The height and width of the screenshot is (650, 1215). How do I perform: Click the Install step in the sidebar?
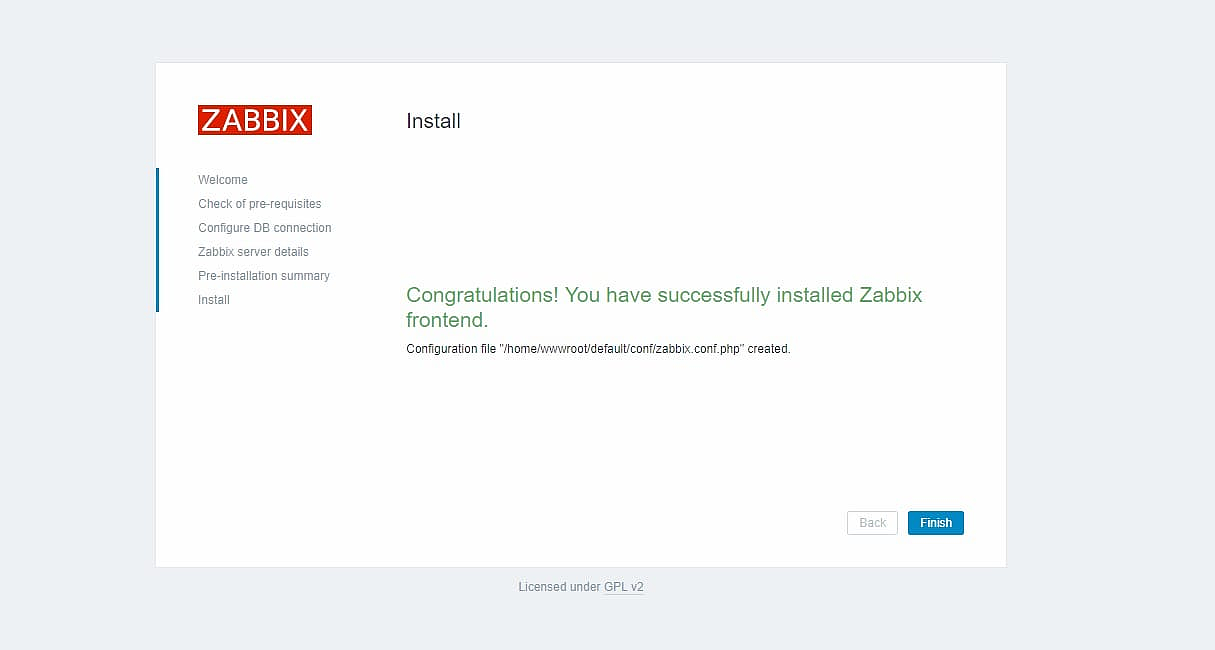pos(214,300)
